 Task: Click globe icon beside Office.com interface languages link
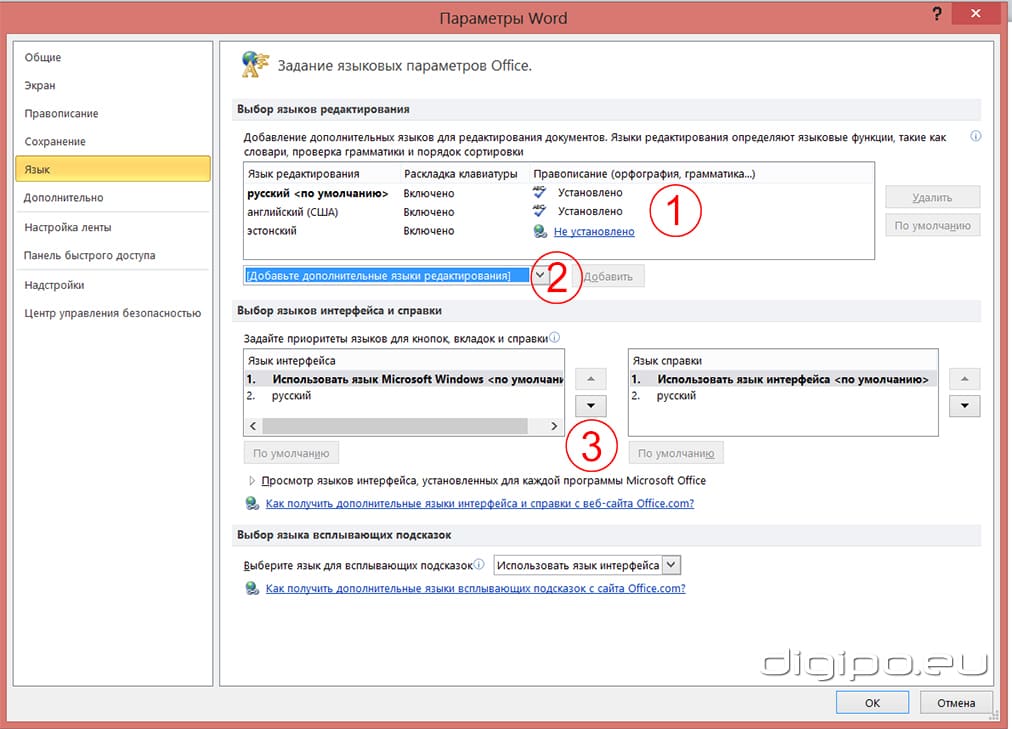[x=253, y=504]
